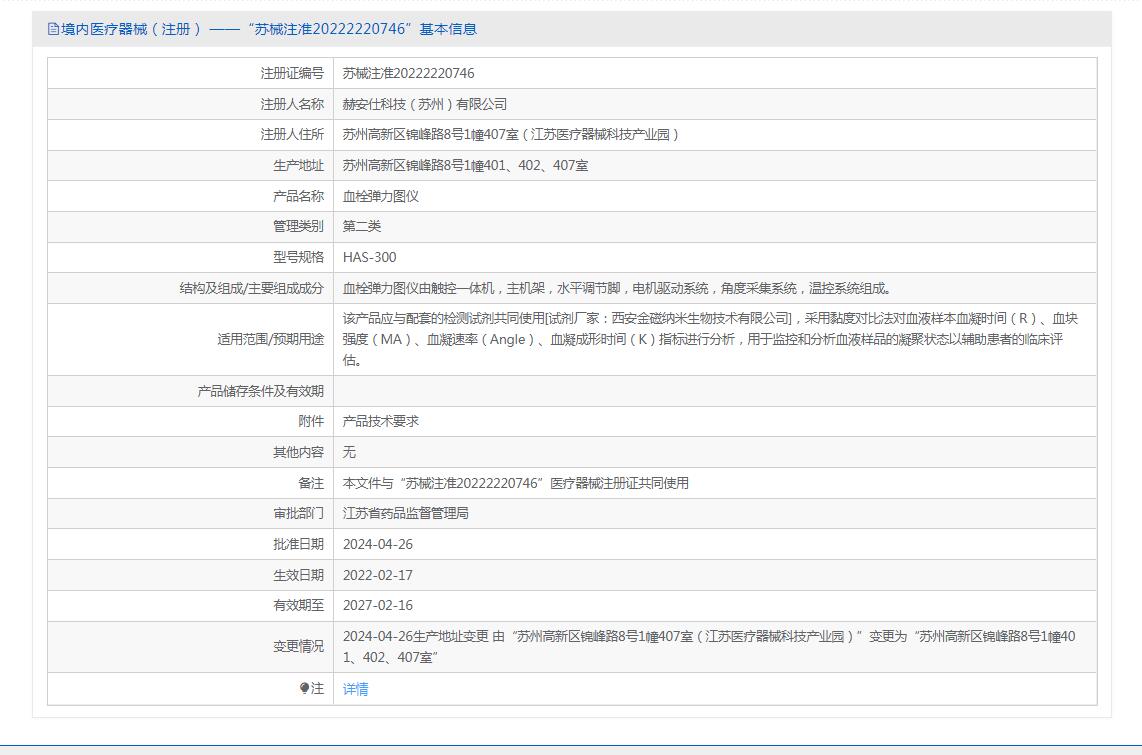Select expiry date 2027-02-16

tap(377, 605)
